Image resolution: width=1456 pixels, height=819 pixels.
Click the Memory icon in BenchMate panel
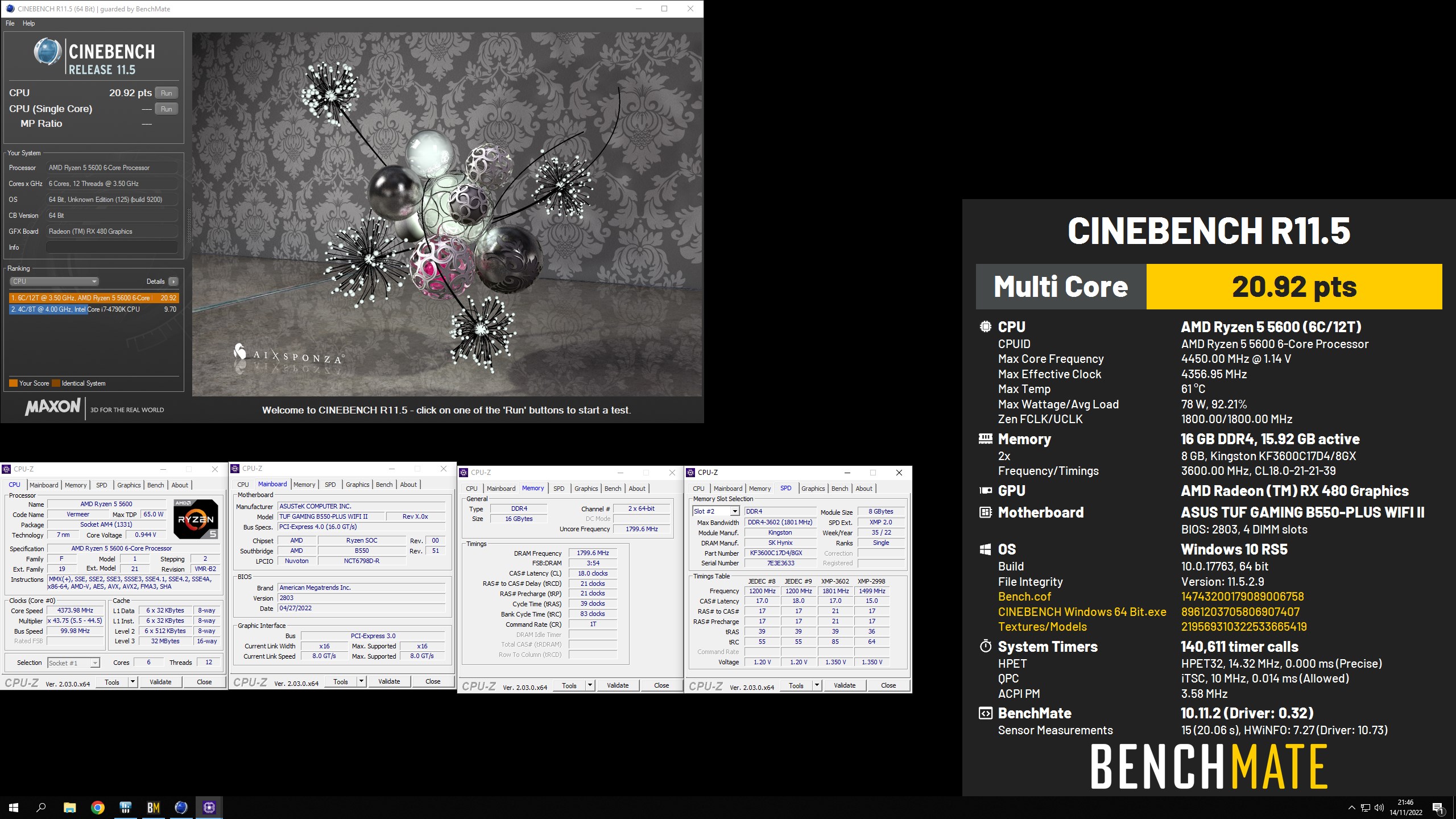[986, 439]
